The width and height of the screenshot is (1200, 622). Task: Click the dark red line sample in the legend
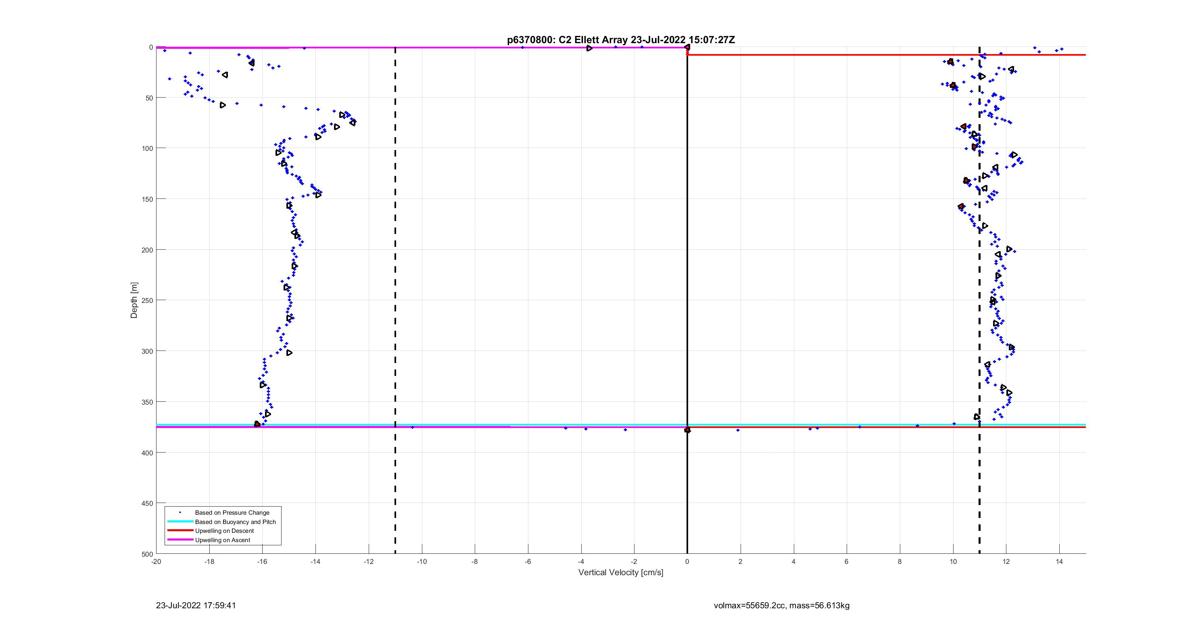pyautogui.click(x=179, y=531)
